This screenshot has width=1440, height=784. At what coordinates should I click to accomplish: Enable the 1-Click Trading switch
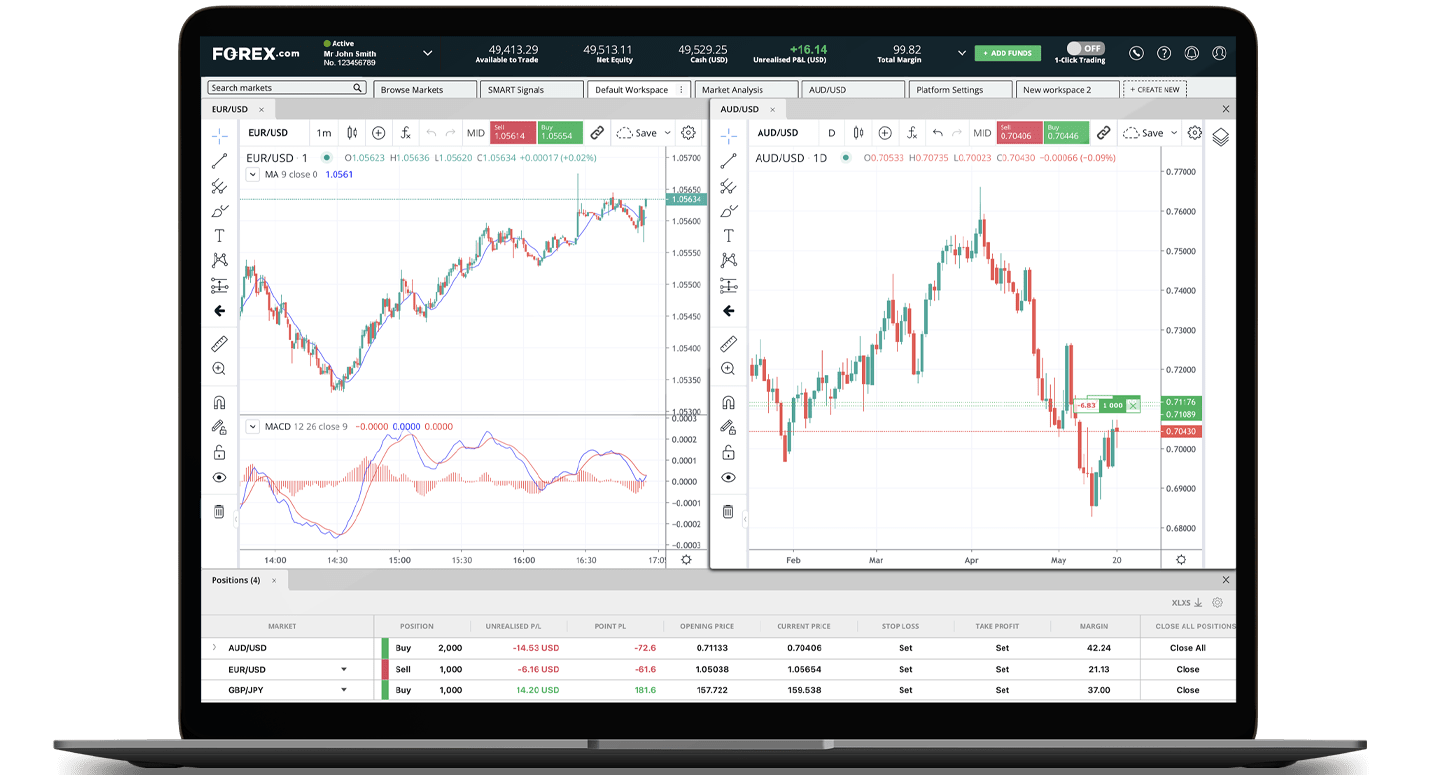point(1084,47)
